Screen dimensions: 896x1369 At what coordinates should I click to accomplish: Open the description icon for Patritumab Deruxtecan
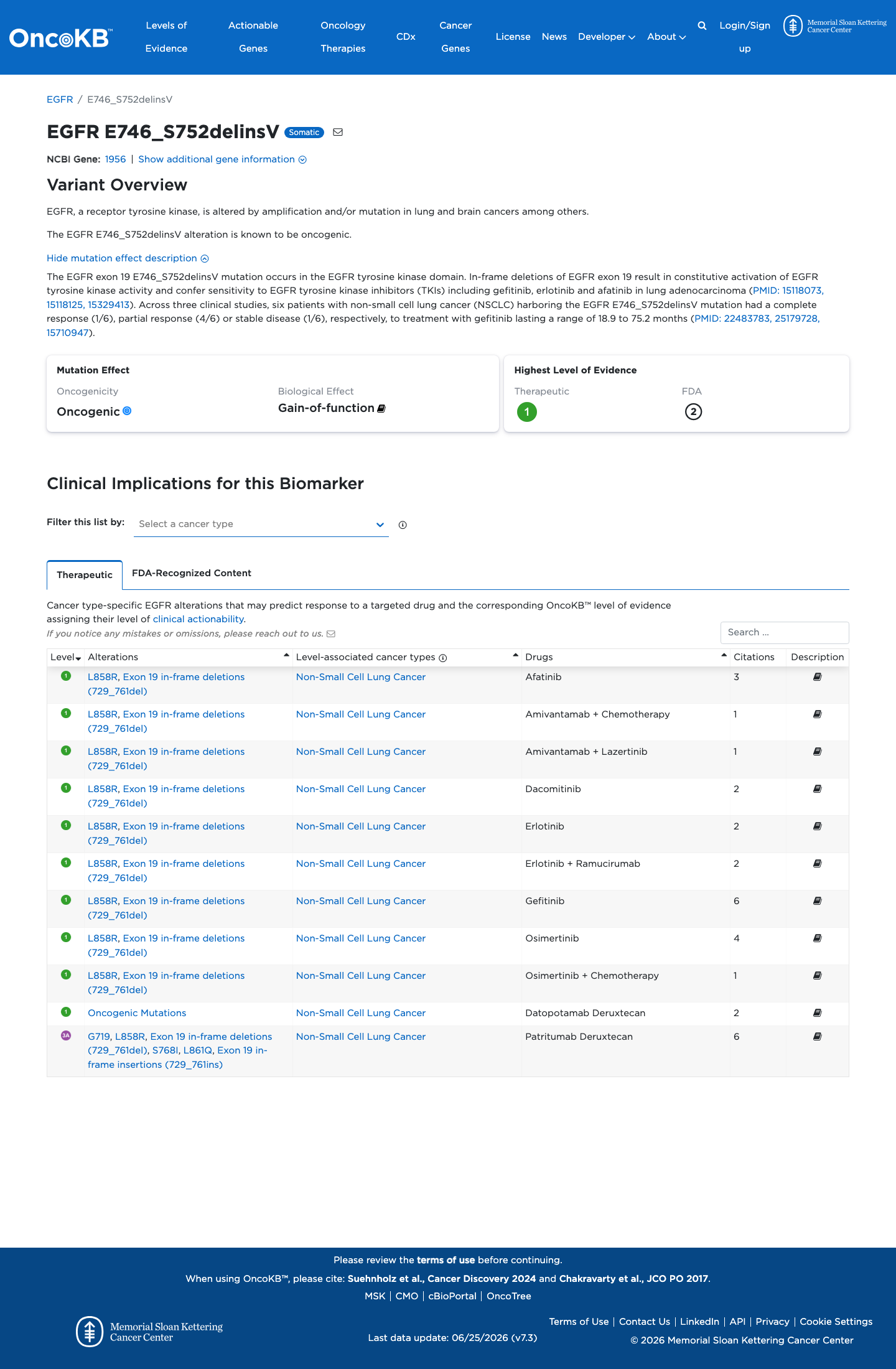[818, 1037]
